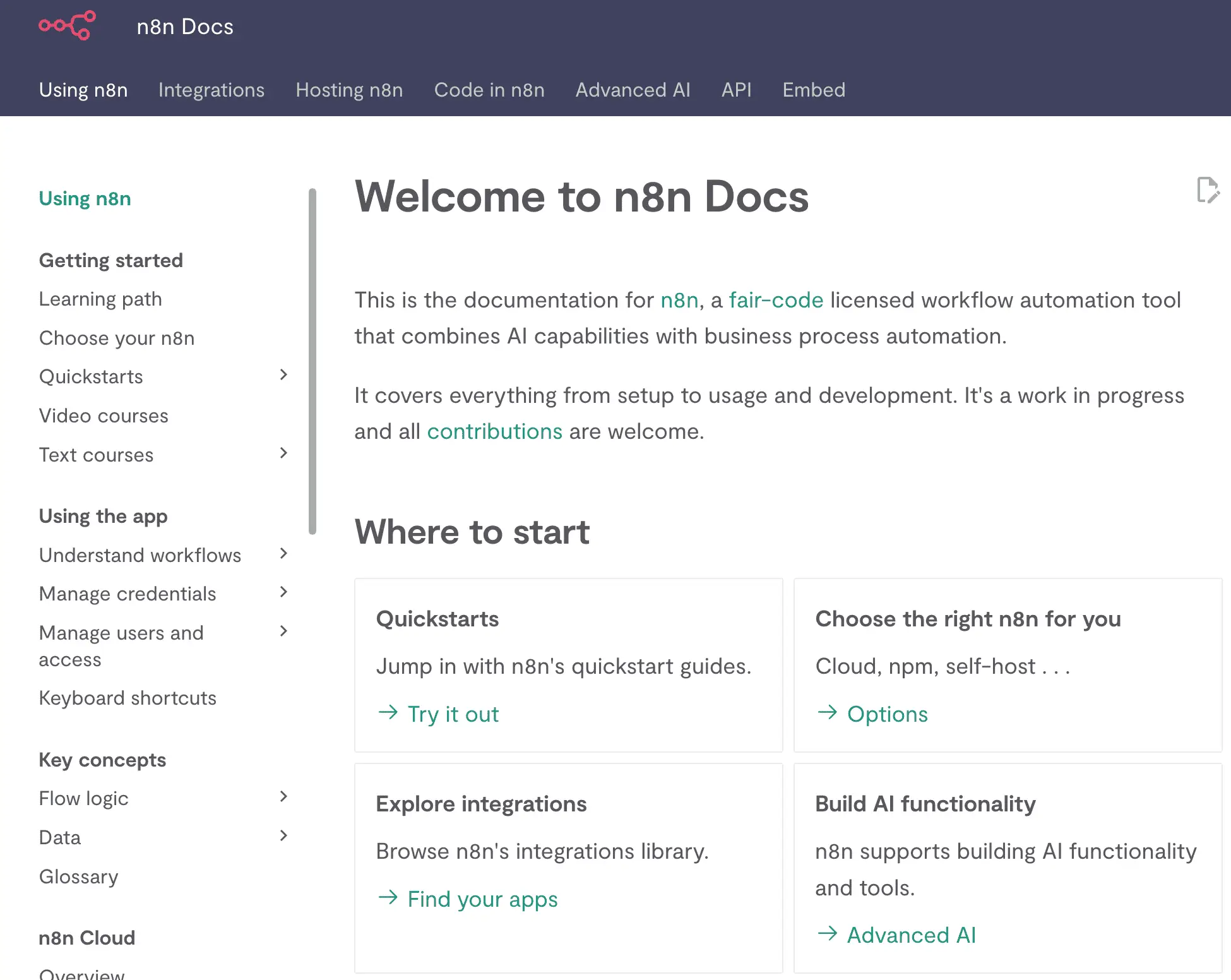Click the sidebar vertical scrollbar
The height and width of the screenshot is (980, 1231).
(312, 361)
